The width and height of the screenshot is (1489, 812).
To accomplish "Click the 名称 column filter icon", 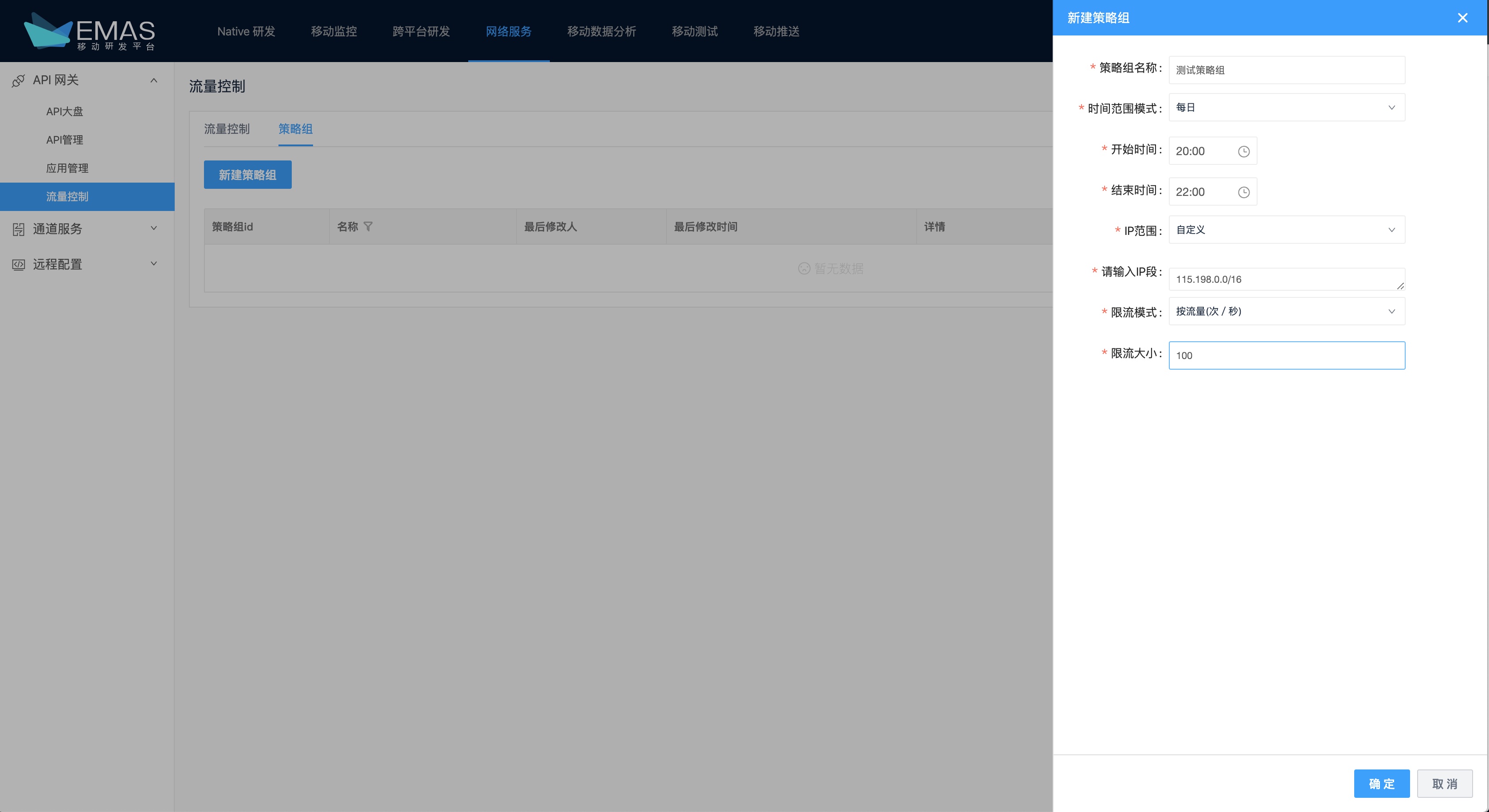I will click(368, 226).
